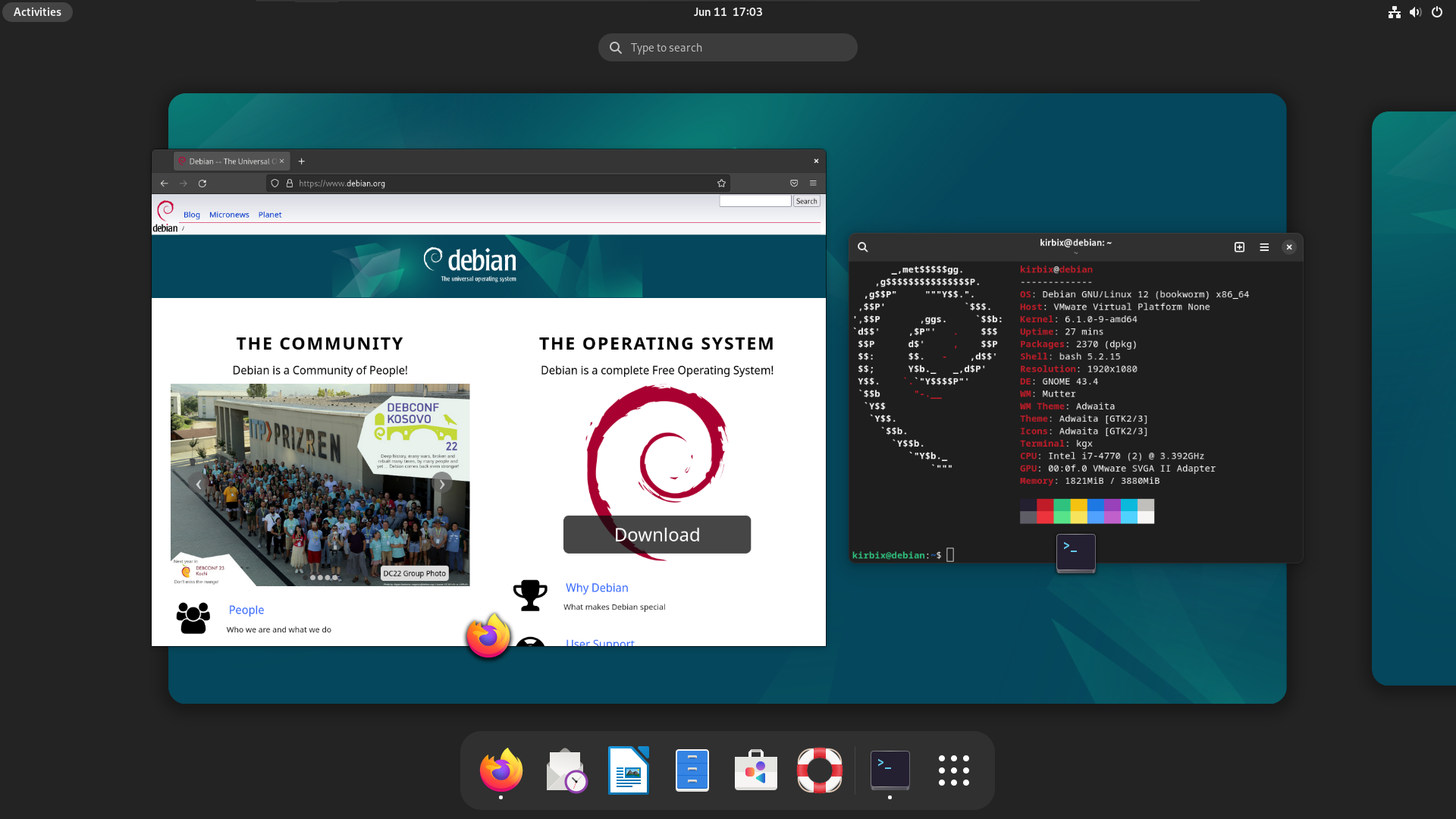This screenshot has width=1456, height=819.
Task: Click the forward navigation arrow in Firefox
Action: click(183, 183)
